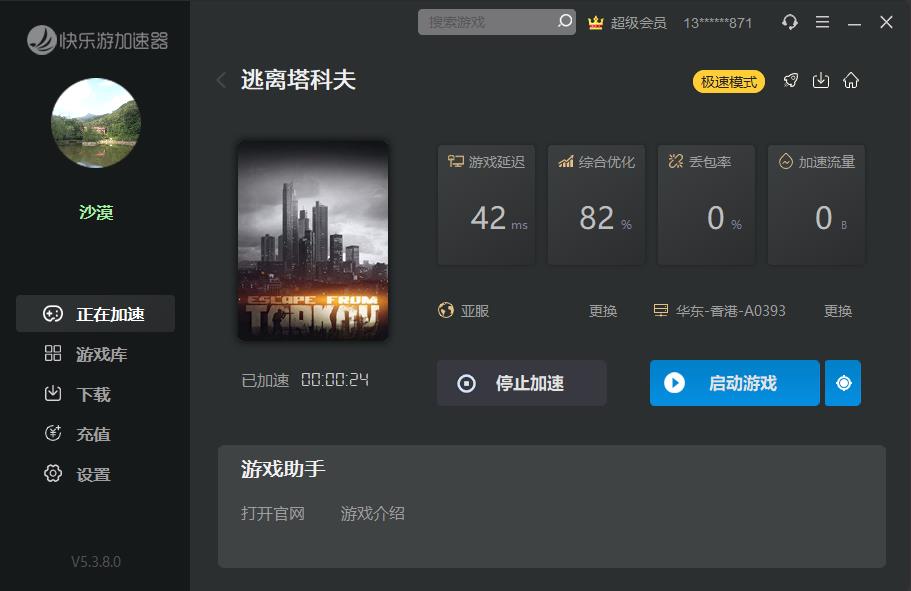
Task: Click the 打开官网 link
Action: click(272, 514)
